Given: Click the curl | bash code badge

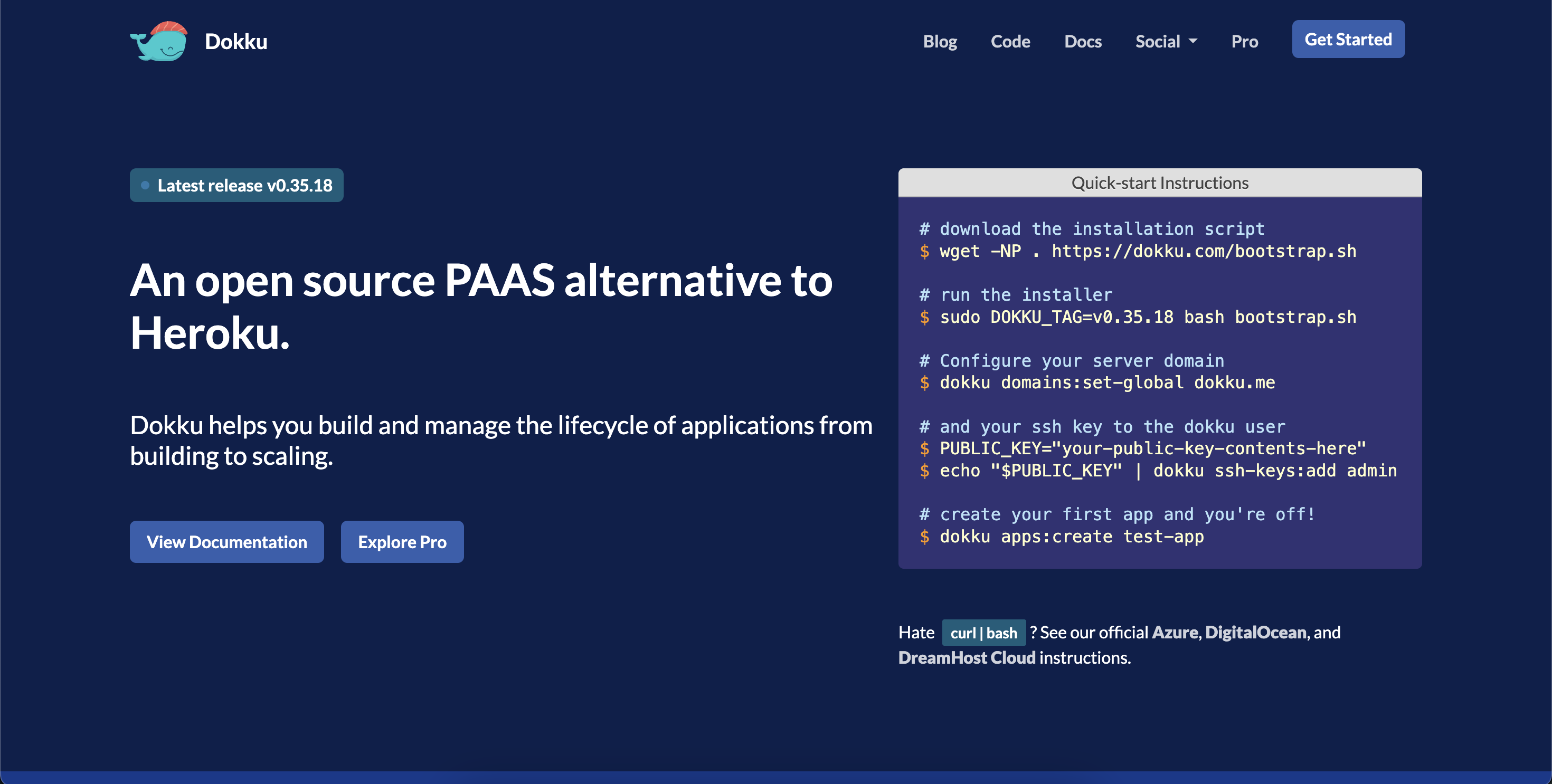Looking at the screenshot, I should pos(983,633).
